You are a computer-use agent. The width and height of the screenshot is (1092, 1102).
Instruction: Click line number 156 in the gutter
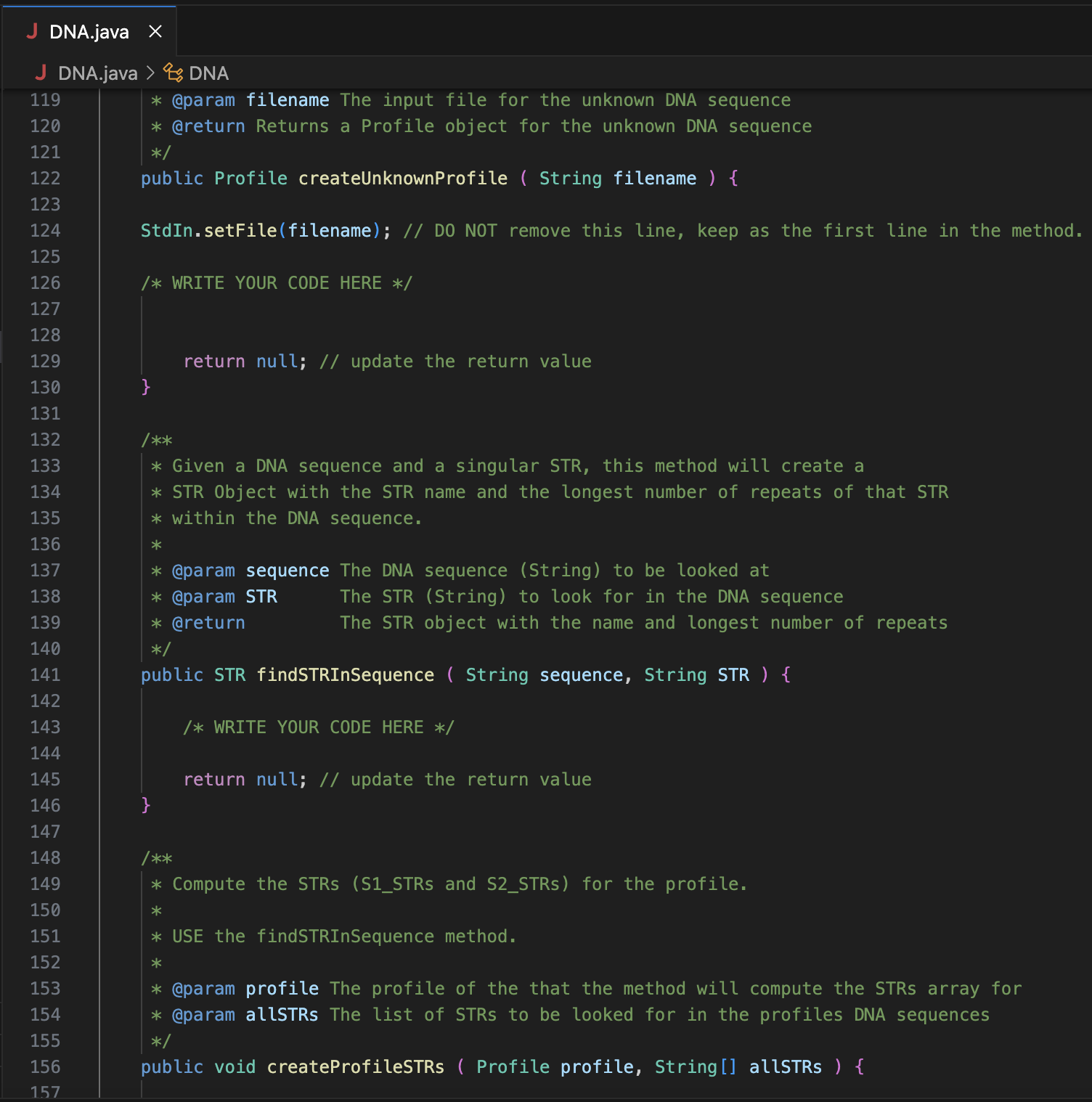(45, 1067)
